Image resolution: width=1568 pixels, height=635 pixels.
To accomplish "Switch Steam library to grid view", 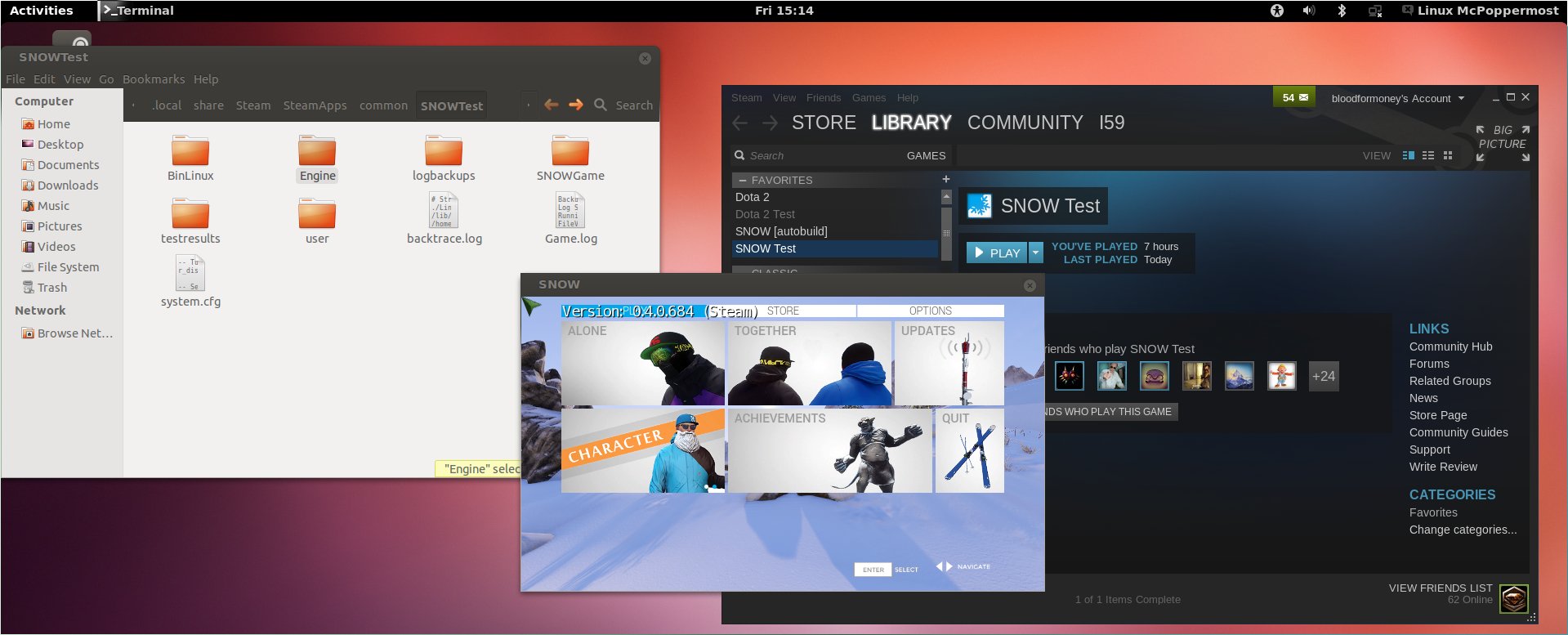I will [1448, 155].
